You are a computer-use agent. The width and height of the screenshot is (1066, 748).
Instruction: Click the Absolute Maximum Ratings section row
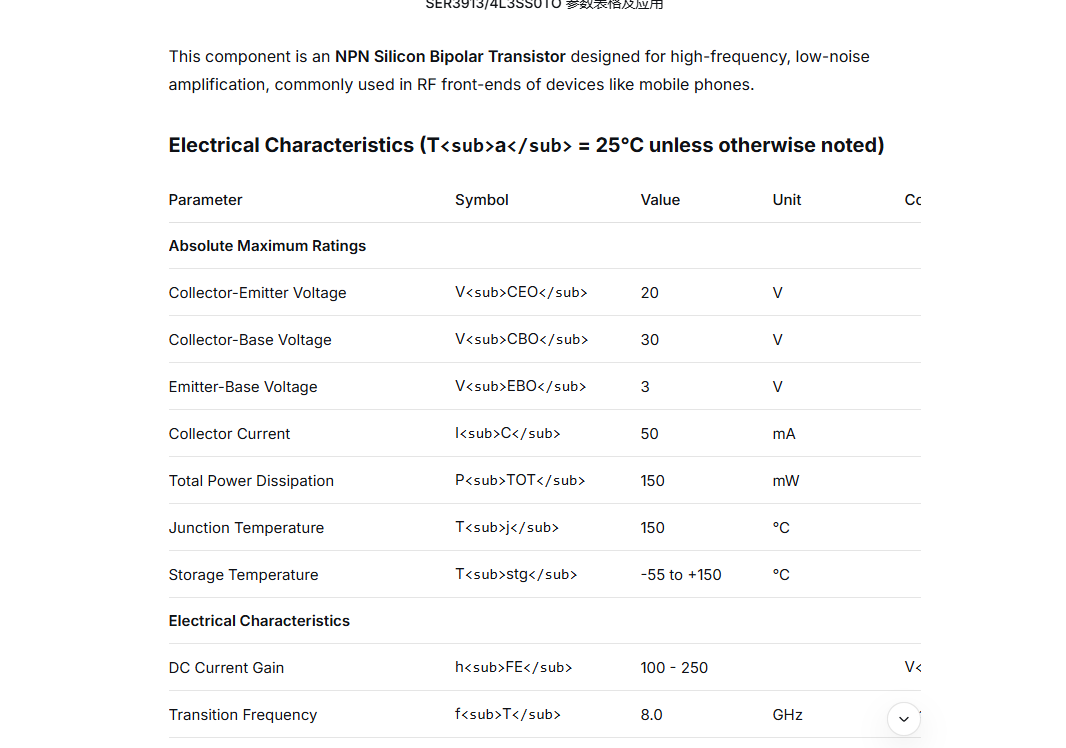pos(267,246)
